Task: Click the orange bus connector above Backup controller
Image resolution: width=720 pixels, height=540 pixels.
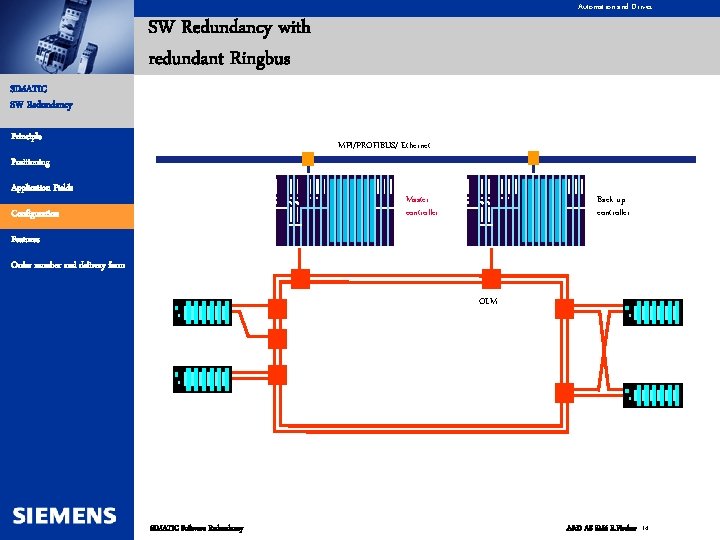Action: tap(533, 158)
